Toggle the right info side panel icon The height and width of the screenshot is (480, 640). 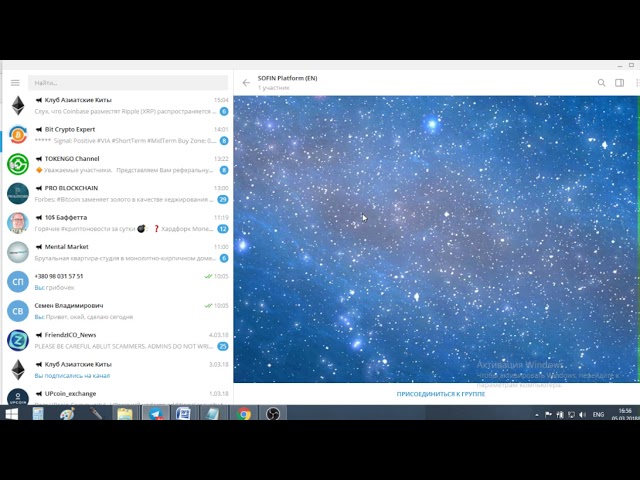tap(619, 83)
